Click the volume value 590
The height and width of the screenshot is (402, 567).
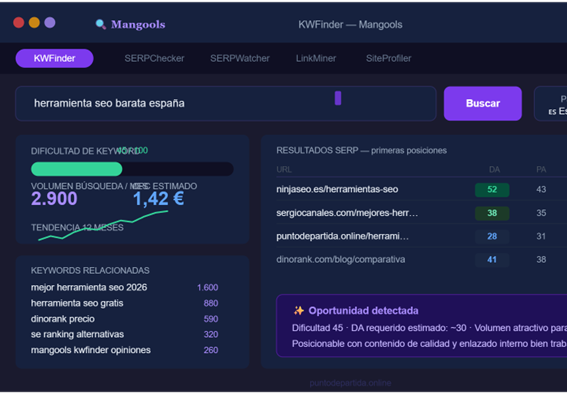(211, 319)
